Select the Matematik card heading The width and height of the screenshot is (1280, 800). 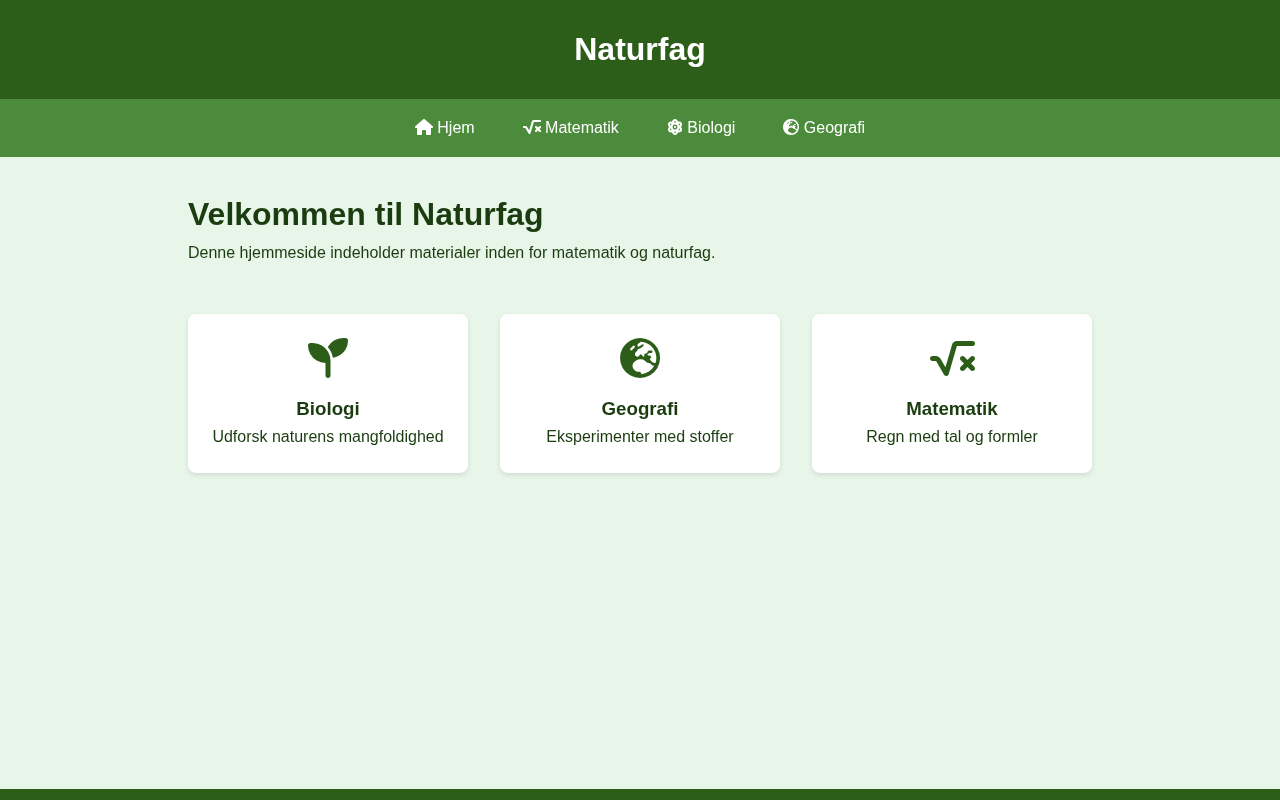[x=952, y=409]
